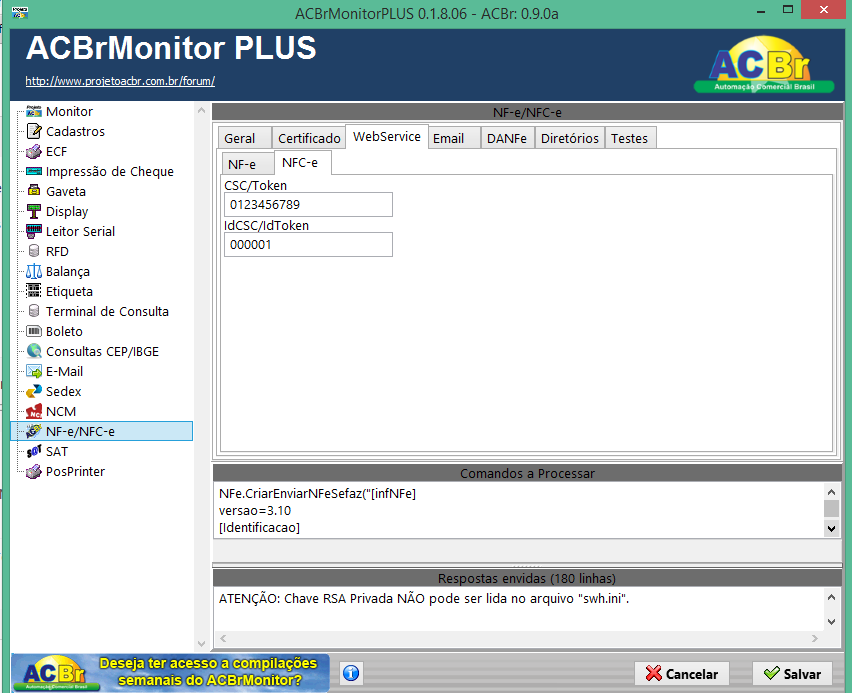The image size is (852, 693).
Task: Open the WebService tab
Action: (386, 136)
